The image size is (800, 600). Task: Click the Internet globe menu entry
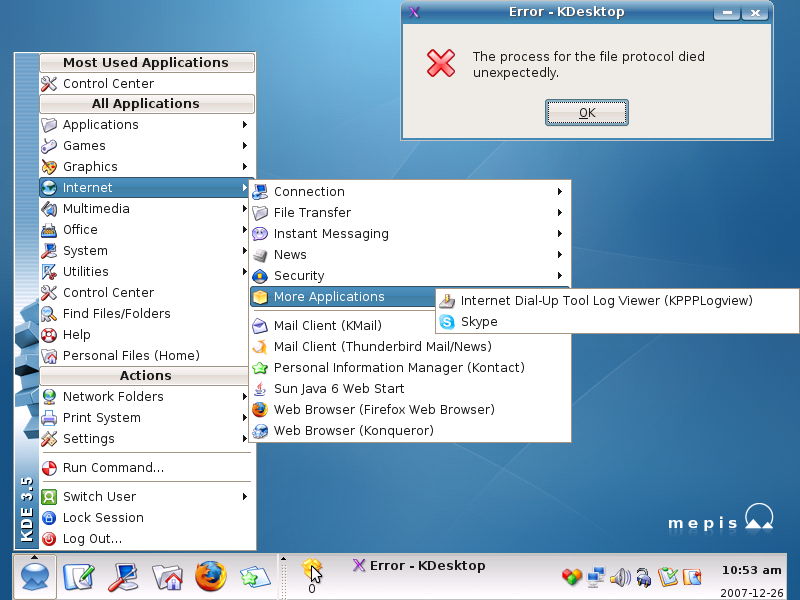point(144,188)
